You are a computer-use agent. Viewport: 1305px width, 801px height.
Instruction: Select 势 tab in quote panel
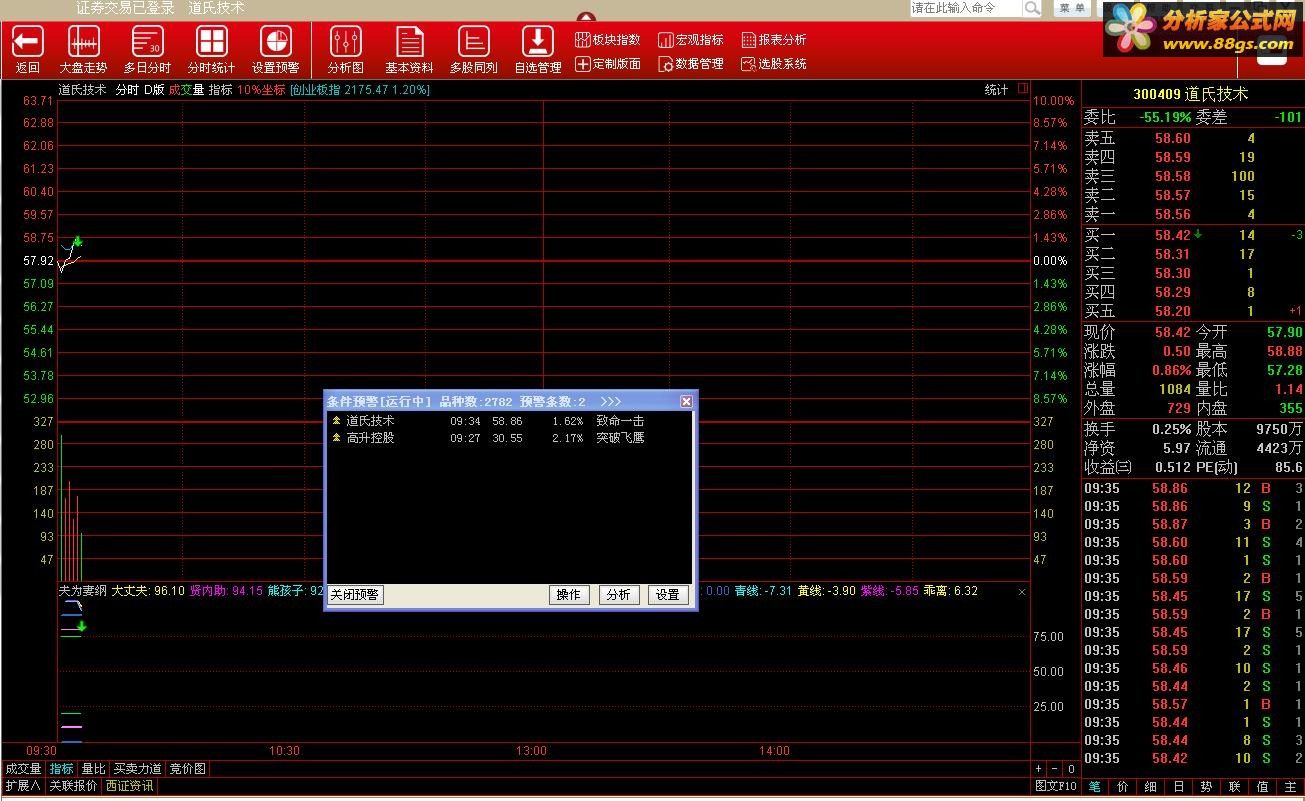1207,787
